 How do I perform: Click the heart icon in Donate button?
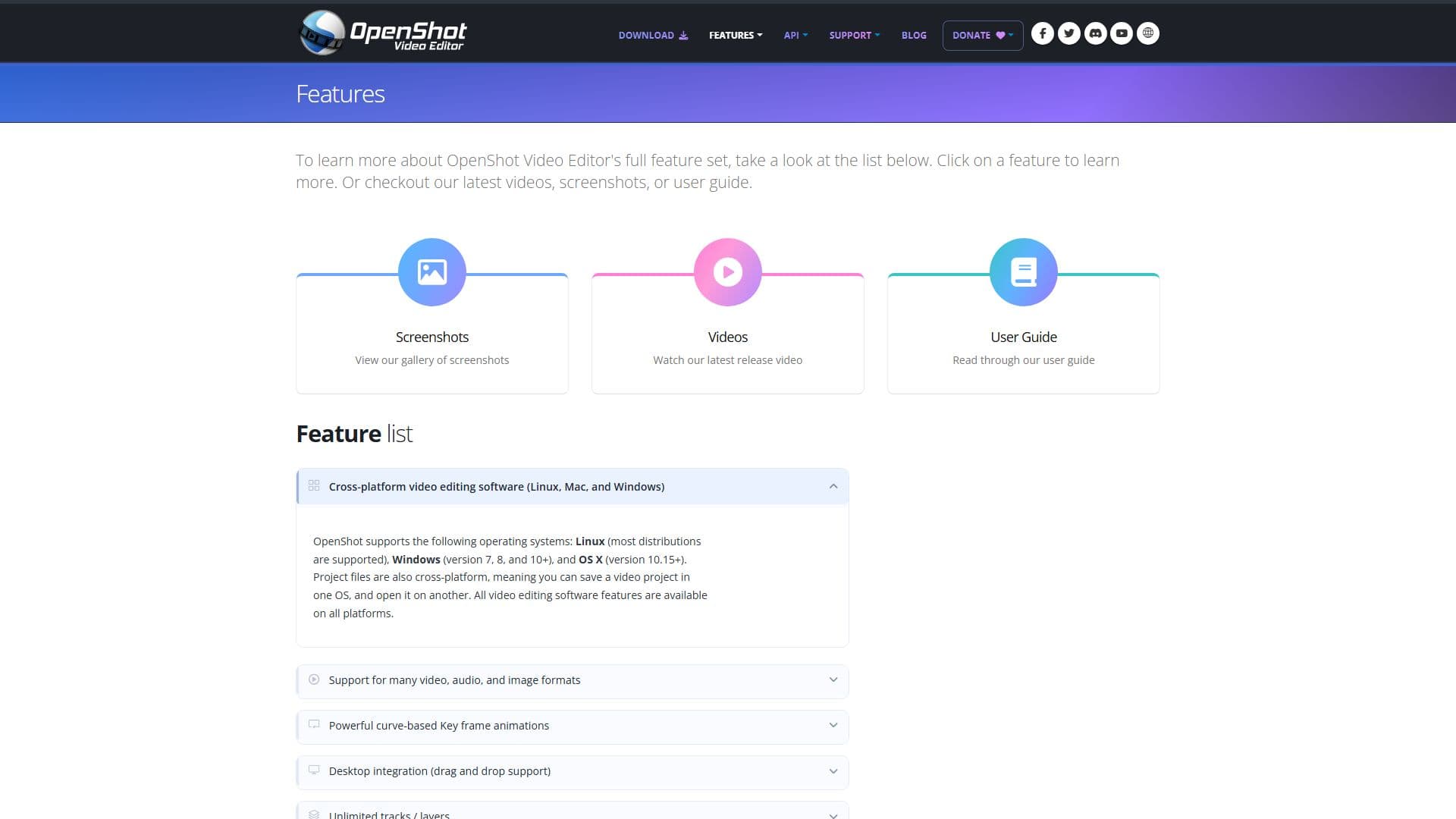point(1000,36)
